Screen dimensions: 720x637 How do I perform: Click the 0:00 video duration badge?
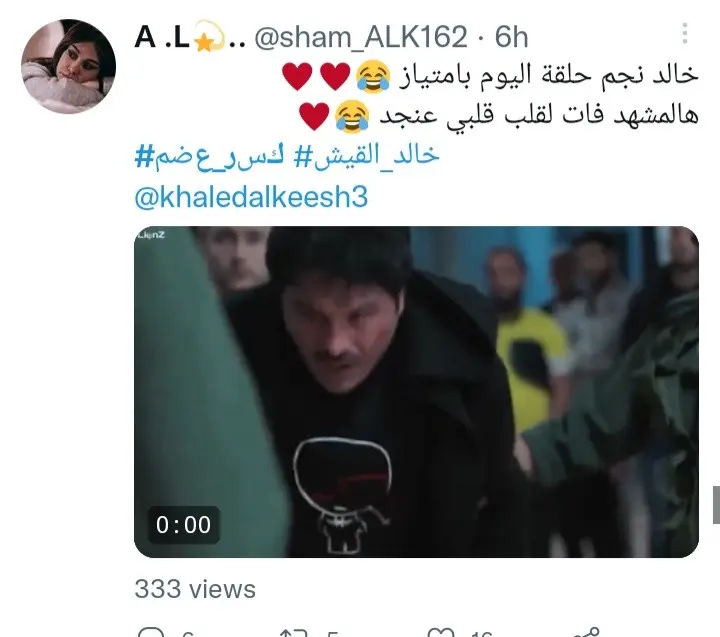tap(183, 524)
